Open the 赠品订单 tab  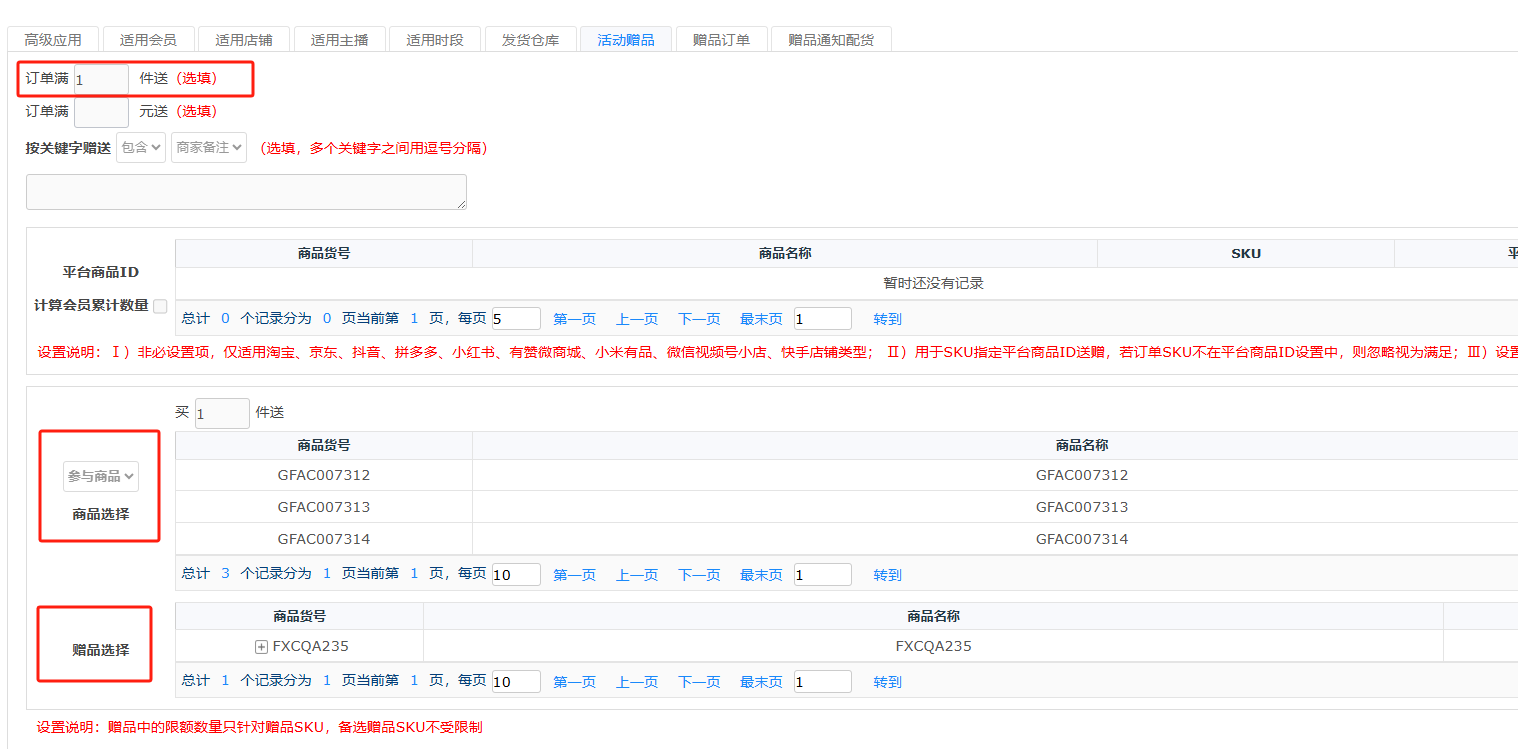pyautogui.click(x=721, y=40)
